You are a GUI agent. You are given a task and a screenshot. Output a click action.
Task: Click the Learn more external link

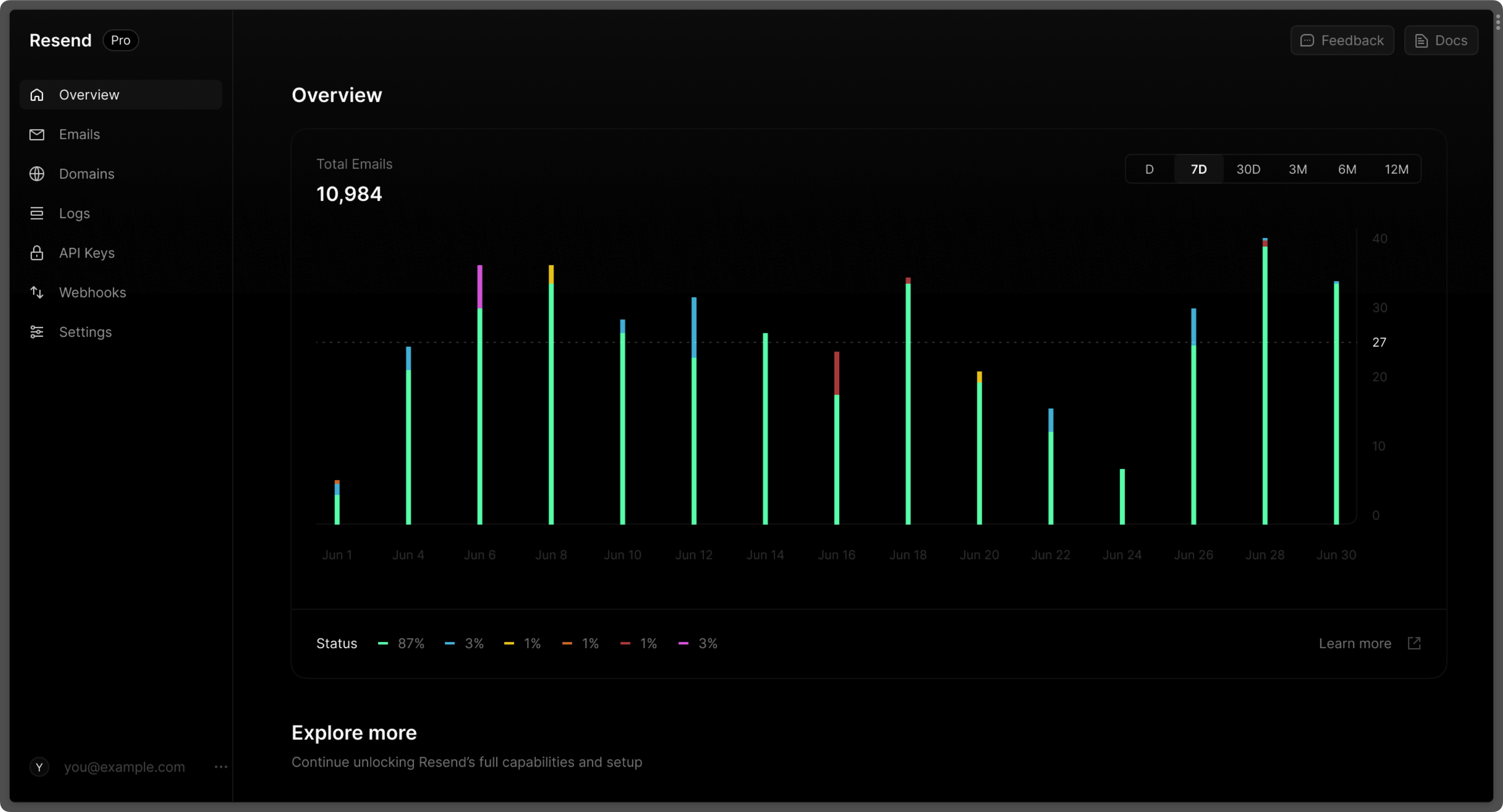[x=1370, y=643]
